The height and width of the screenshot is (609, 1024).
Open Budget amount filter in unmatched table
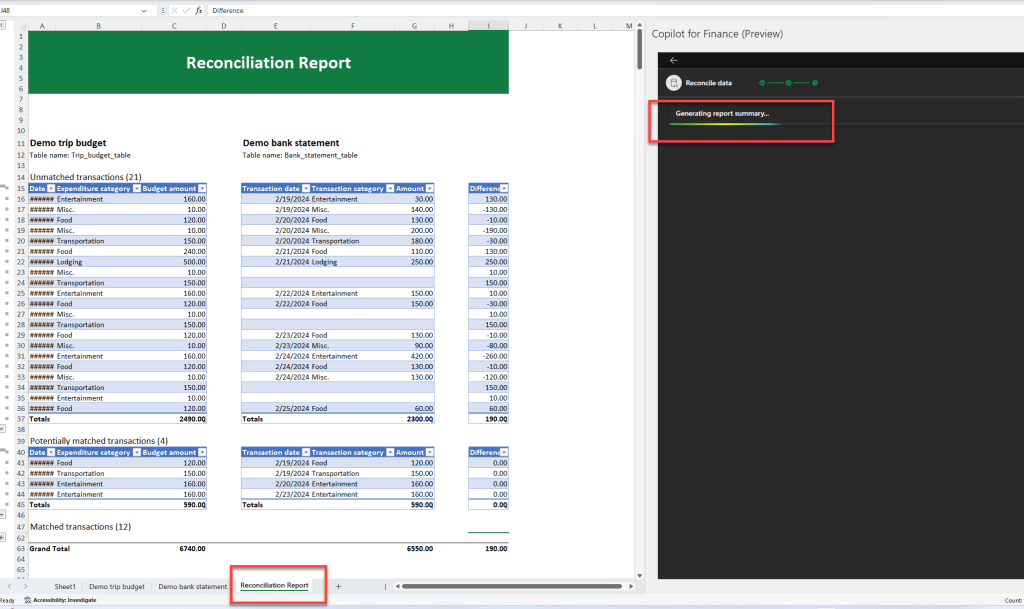coord(202,188)
